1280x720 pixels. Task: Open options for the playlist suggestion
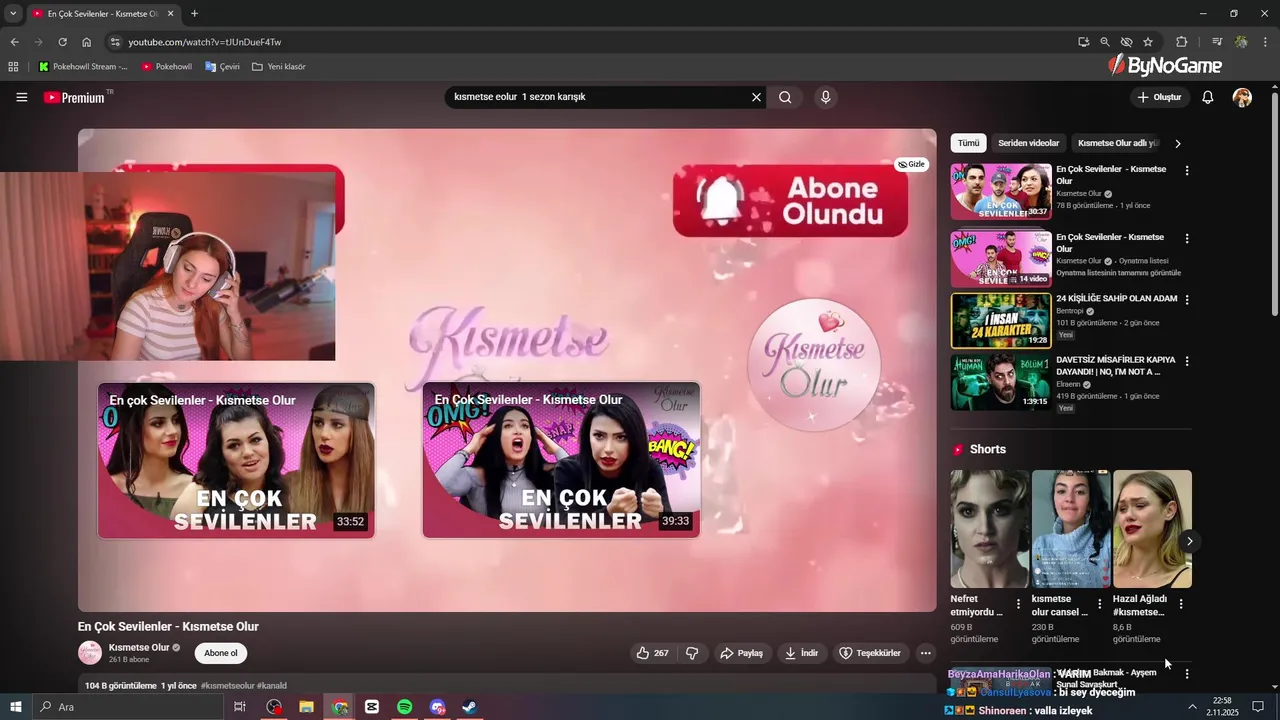pyautogui.click(x=1187, y=239)
